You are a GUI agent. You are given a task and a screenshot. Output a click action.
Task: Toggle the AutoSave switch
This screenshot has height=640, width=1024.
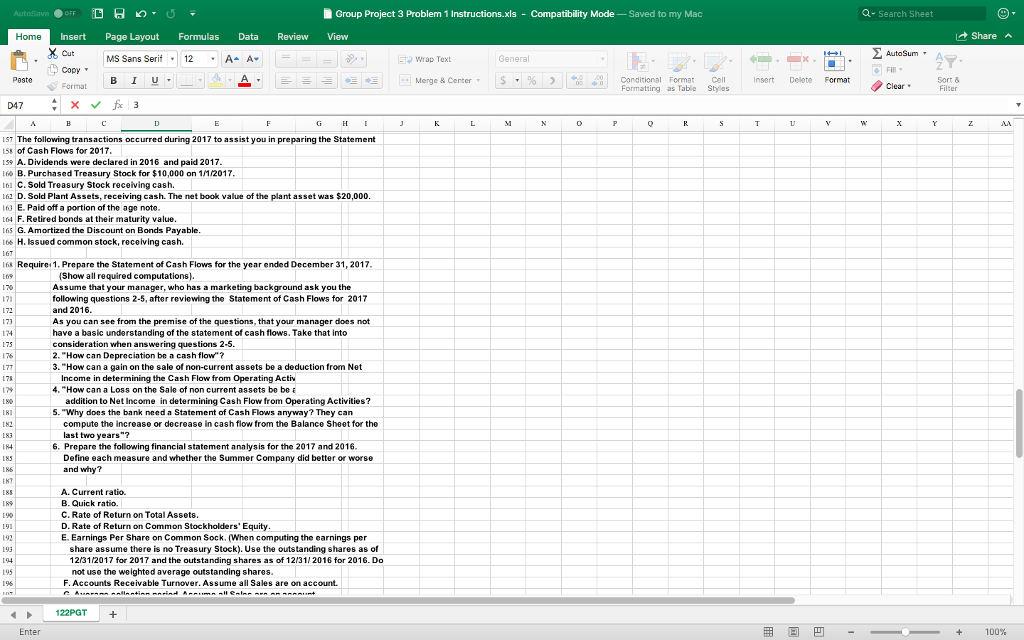coord(65,13)
